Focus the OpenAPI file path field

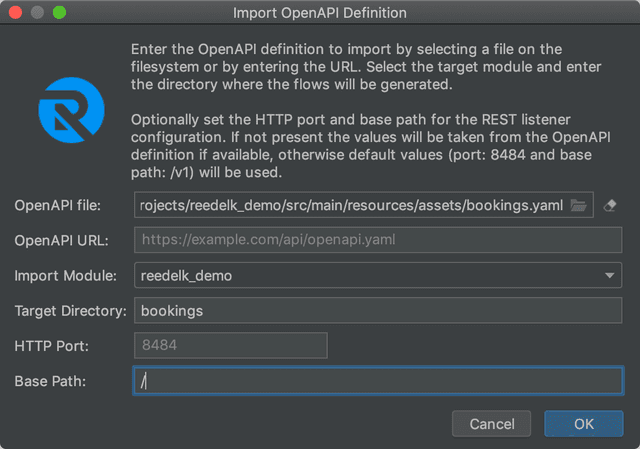pos(350,205)
